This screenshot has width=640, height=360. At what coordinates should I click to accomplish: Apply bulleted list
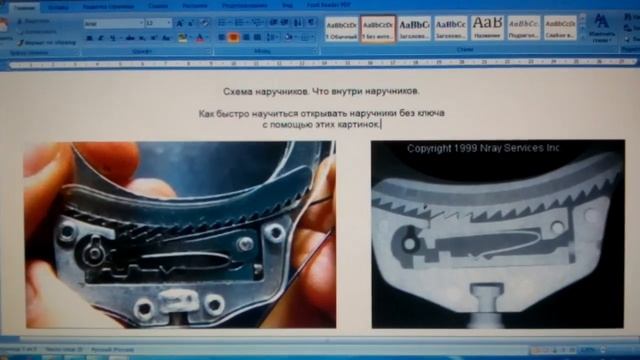click(223, 22)
